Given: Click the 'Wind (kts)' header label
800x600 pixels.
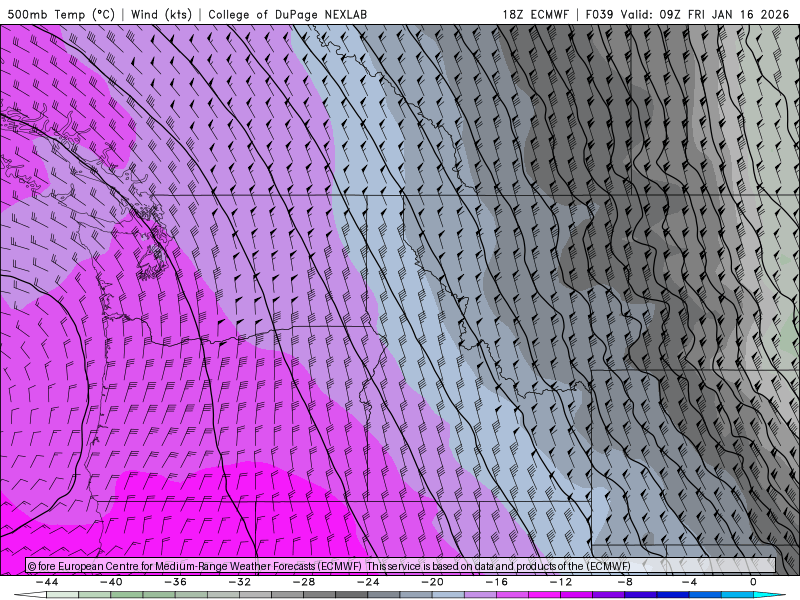Looking at the screenshot, I should pos(161,14).
